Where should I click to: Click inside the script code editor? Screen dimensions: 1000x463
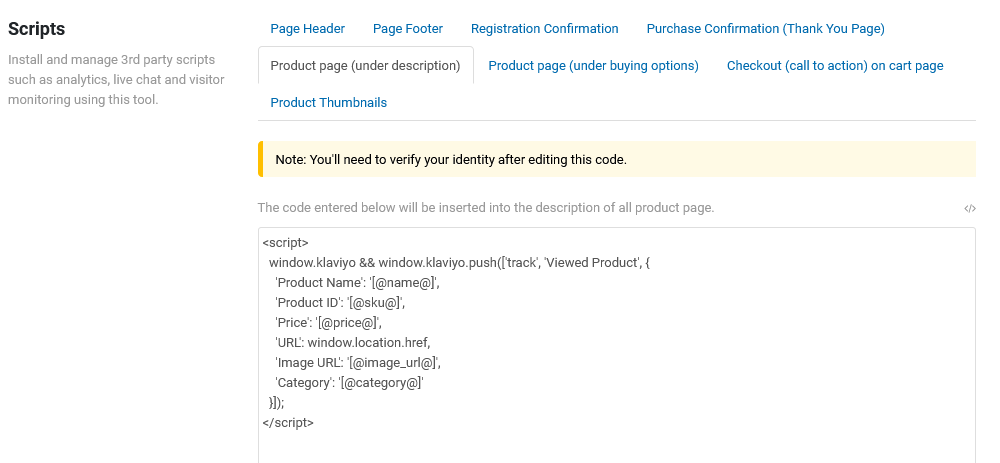tap(617, 345)
